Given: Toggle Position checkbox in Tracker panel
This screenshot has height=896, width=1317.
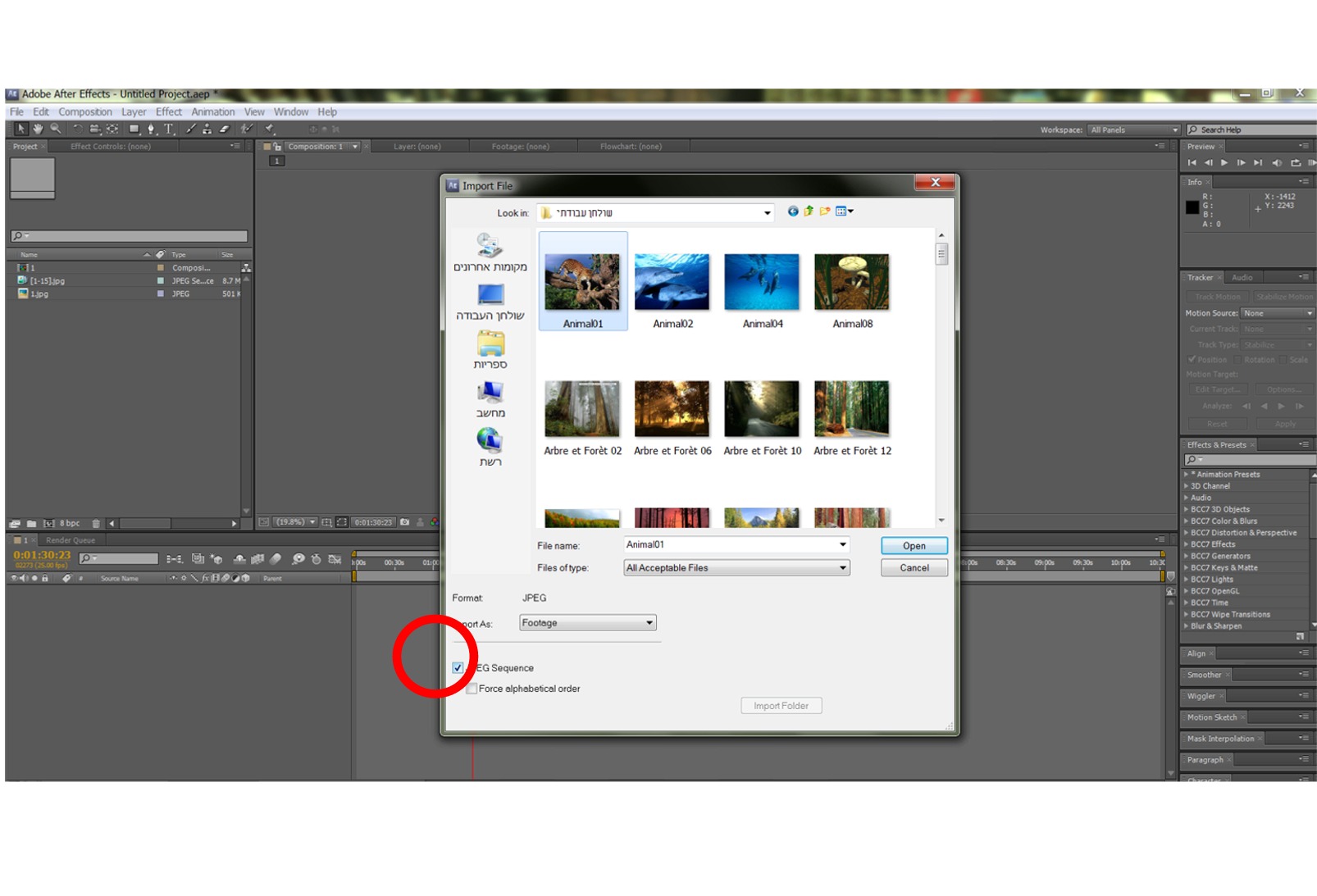Looking at the screenshot, I should [x=1192, y=360].
